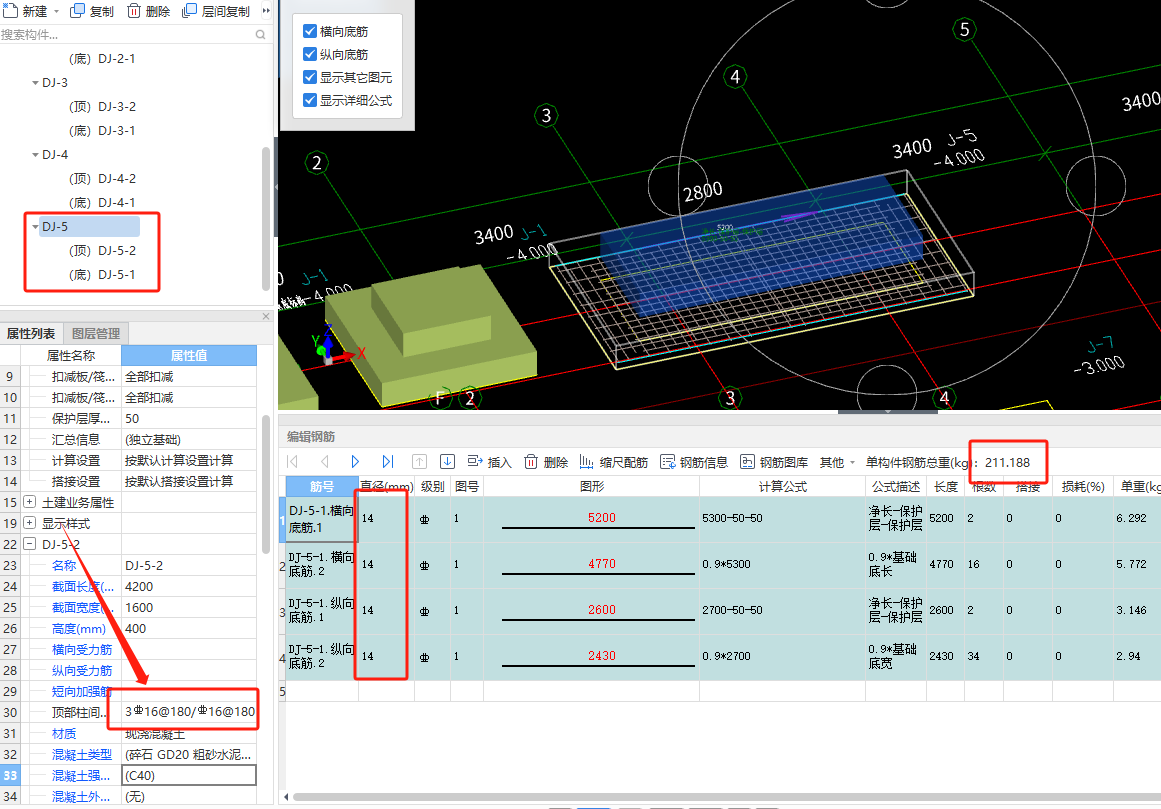Collapse DJ-5-2 property group

[30, 544]
